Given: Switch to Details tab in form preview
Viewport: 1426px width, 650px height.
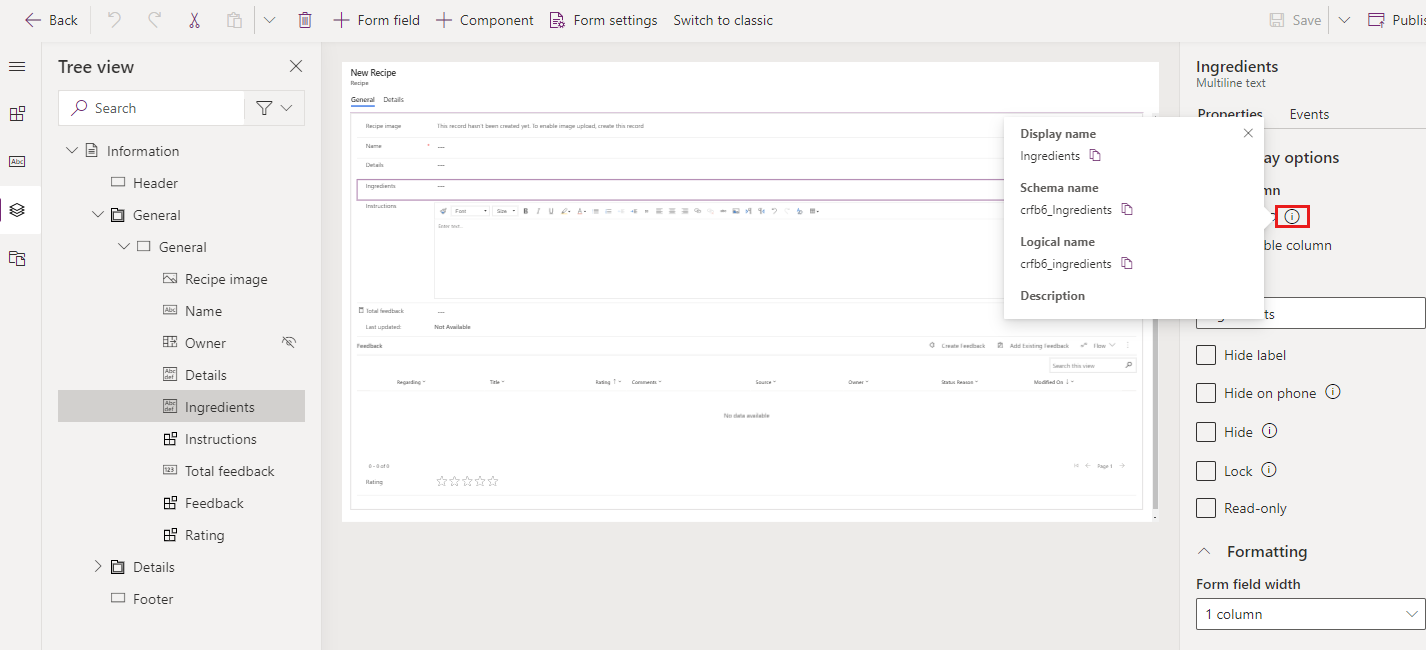Looking at the screenshot, I should [x=394, y=100].
